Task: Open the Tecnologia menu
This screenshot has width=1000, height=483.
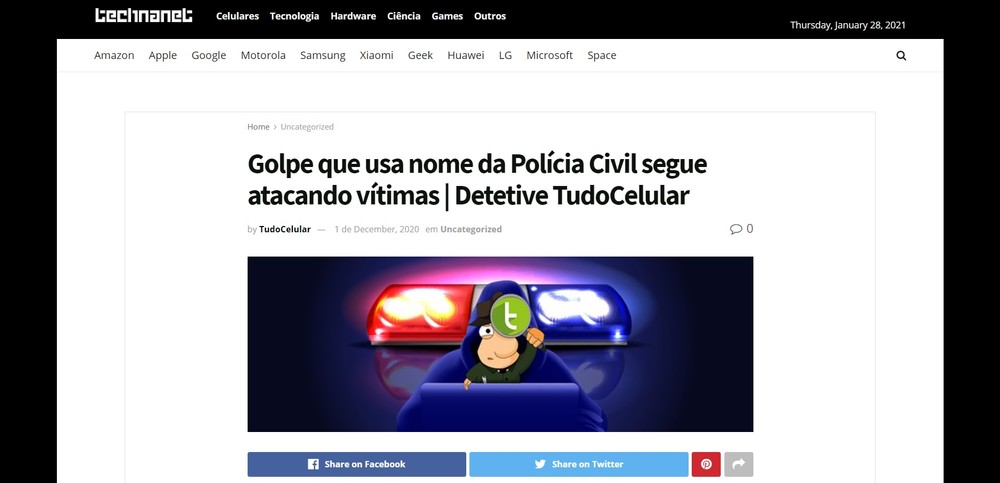Action: (x=294, y=16)
